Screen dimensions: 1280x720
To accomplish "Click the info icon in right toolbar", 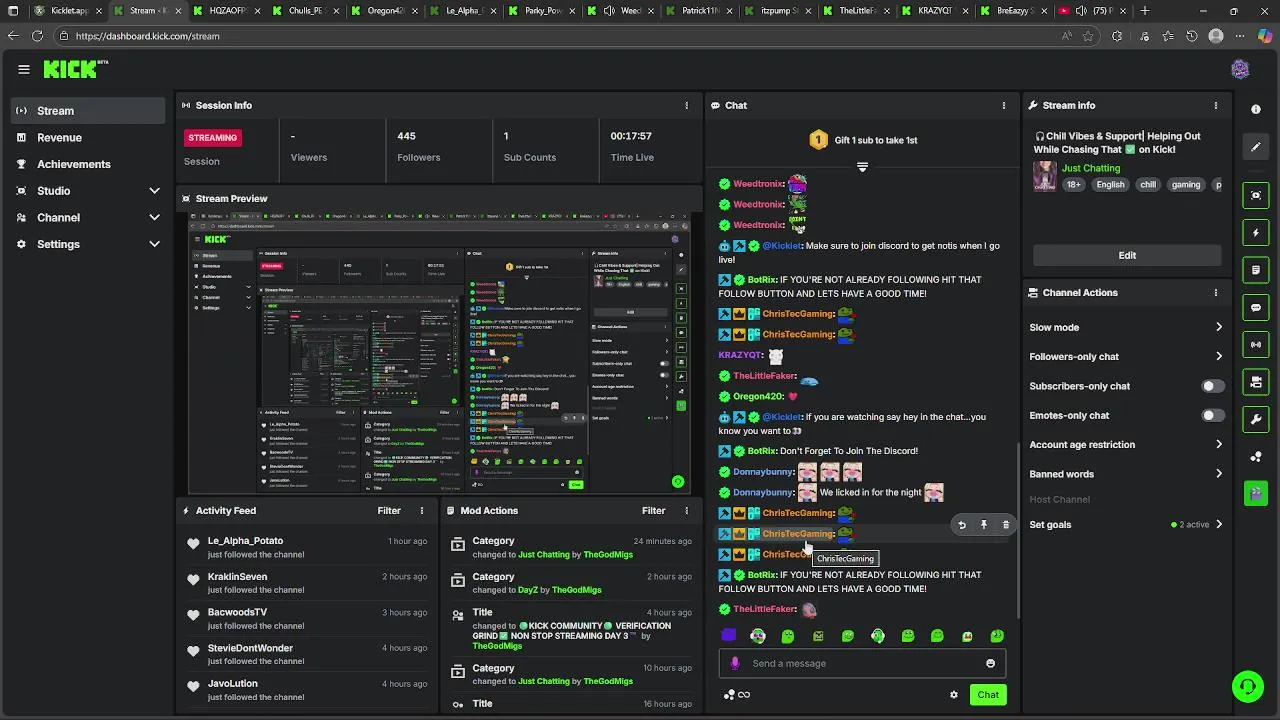I will [1256, 109].
